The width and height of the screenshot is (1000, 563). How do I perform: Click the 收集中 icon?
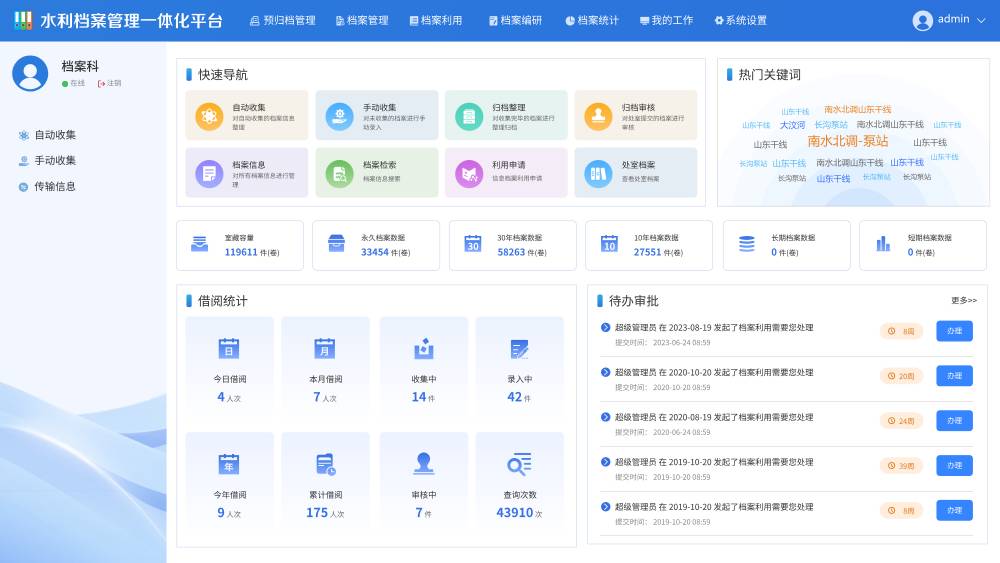point(423,348)
